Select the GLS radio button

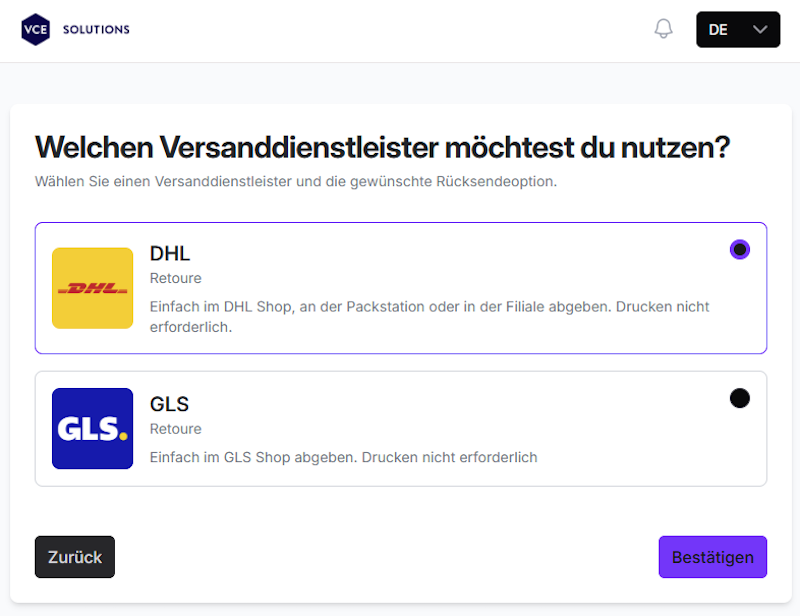coord(740,398)
